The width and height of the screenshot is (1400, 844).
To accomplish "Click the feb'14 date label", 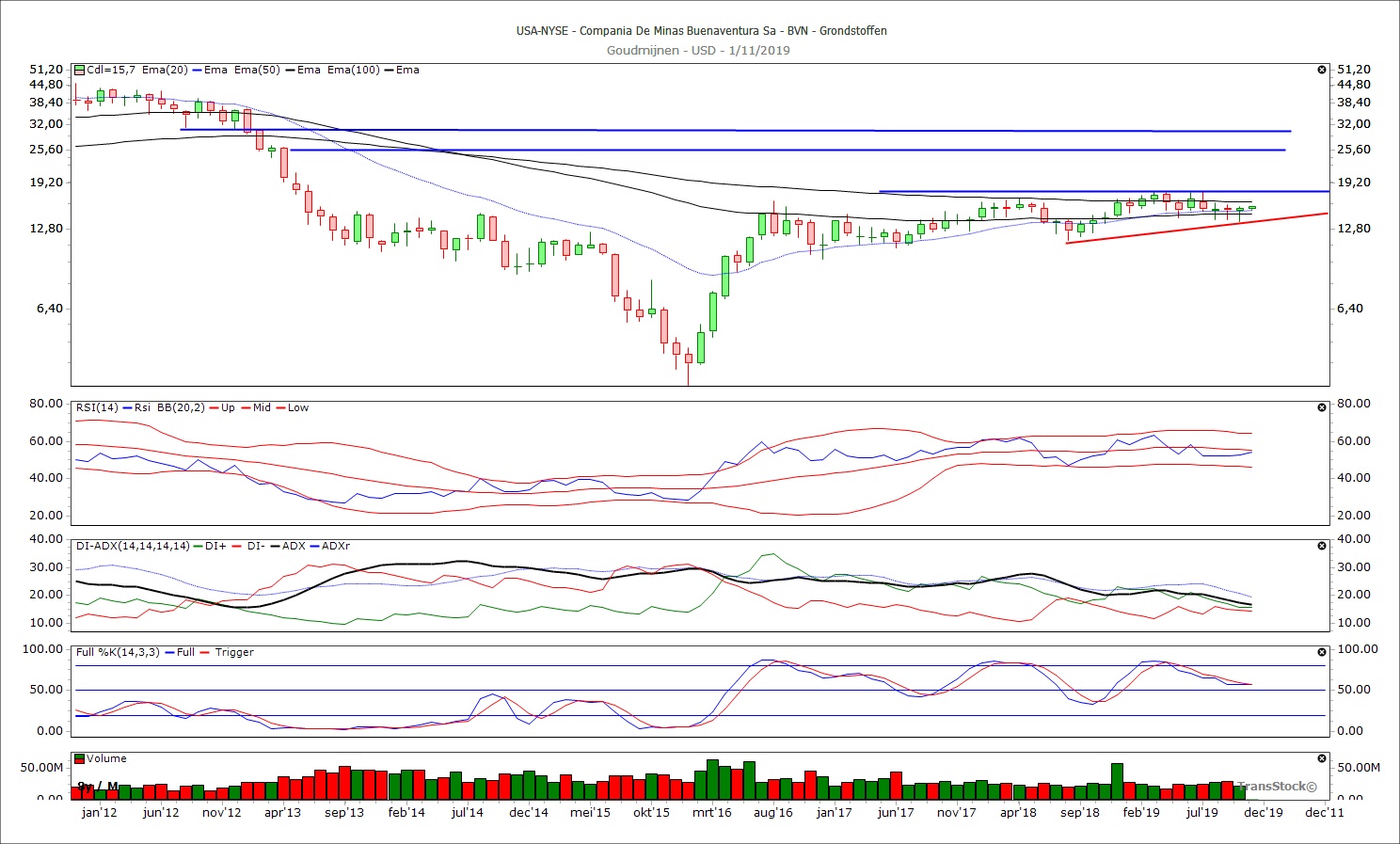I will (x=406, y=813).
